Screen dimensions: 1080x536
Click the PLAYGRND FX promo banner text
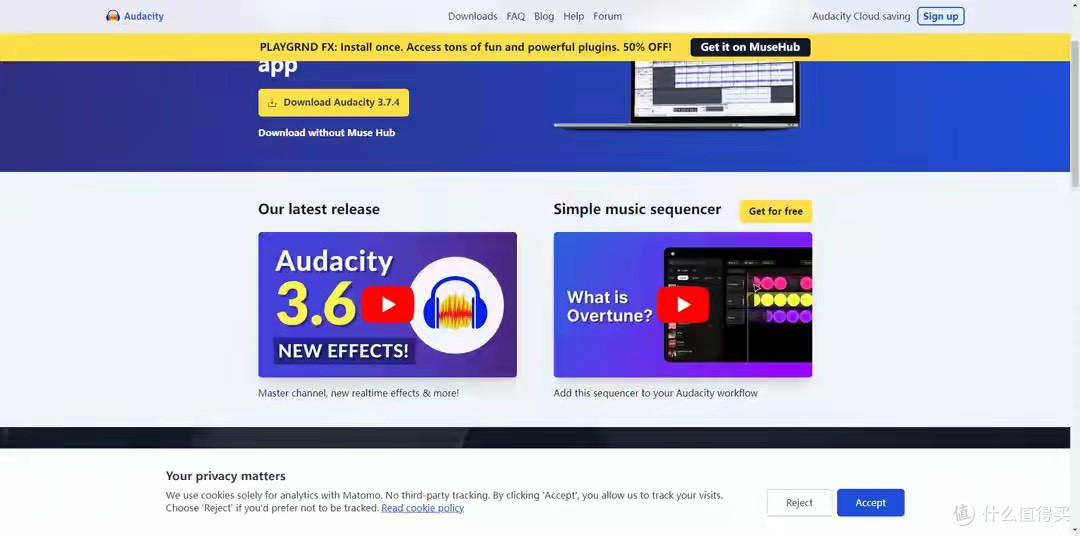coord(466,47)
